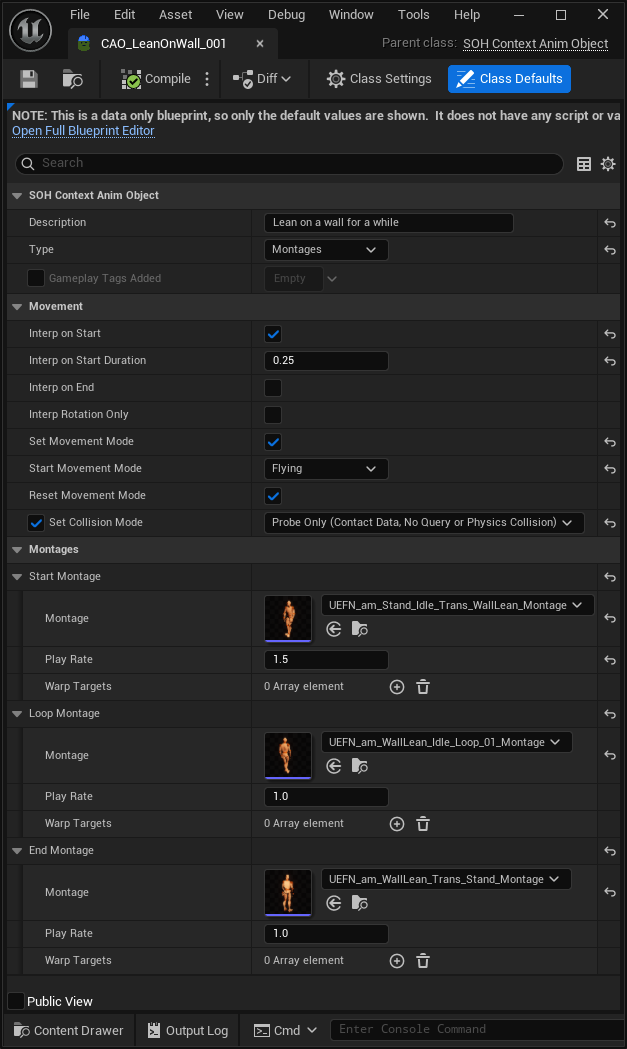The width and height of the screenshot is (627, 1049).
Task: Enable the Interp on End checkbox
Action: [x=273, y=388]
